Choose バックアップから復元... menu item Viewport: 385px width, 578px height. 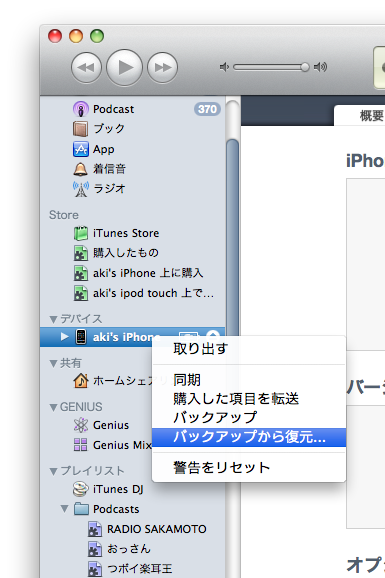pos(249,437)
